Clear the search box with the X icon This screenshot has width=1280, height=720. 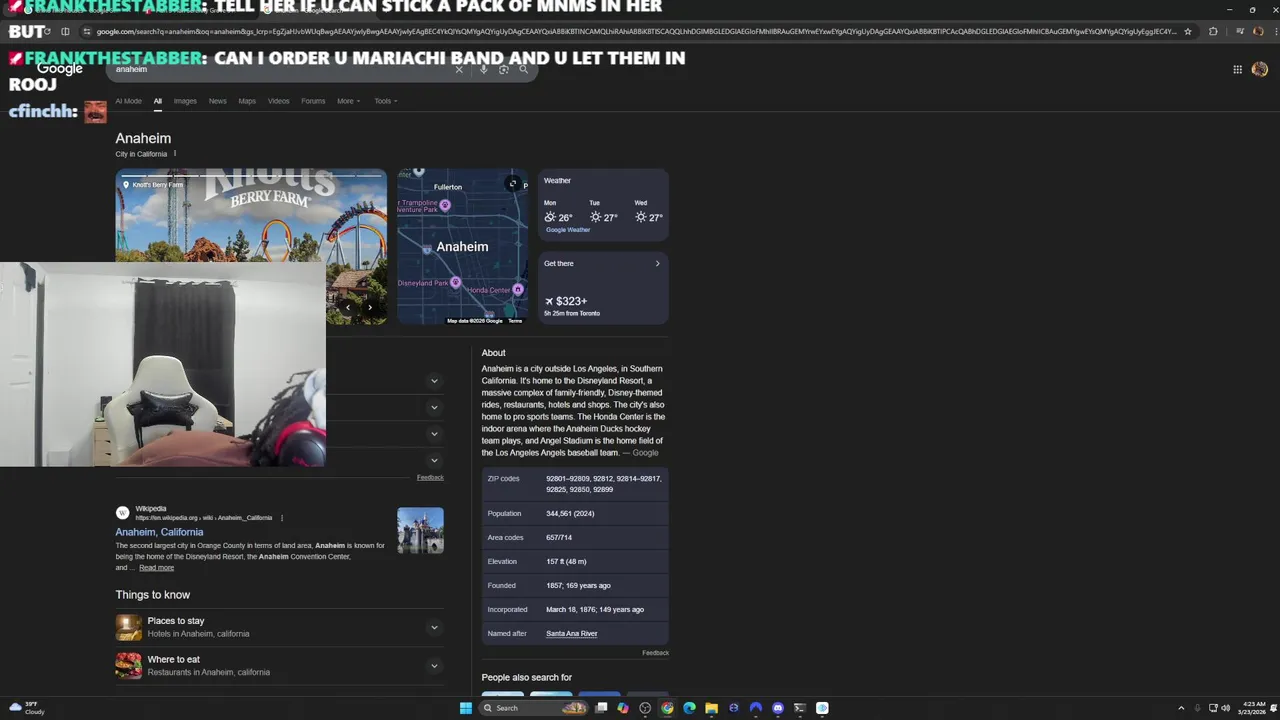pyautogui.click(x=459, y=69)
